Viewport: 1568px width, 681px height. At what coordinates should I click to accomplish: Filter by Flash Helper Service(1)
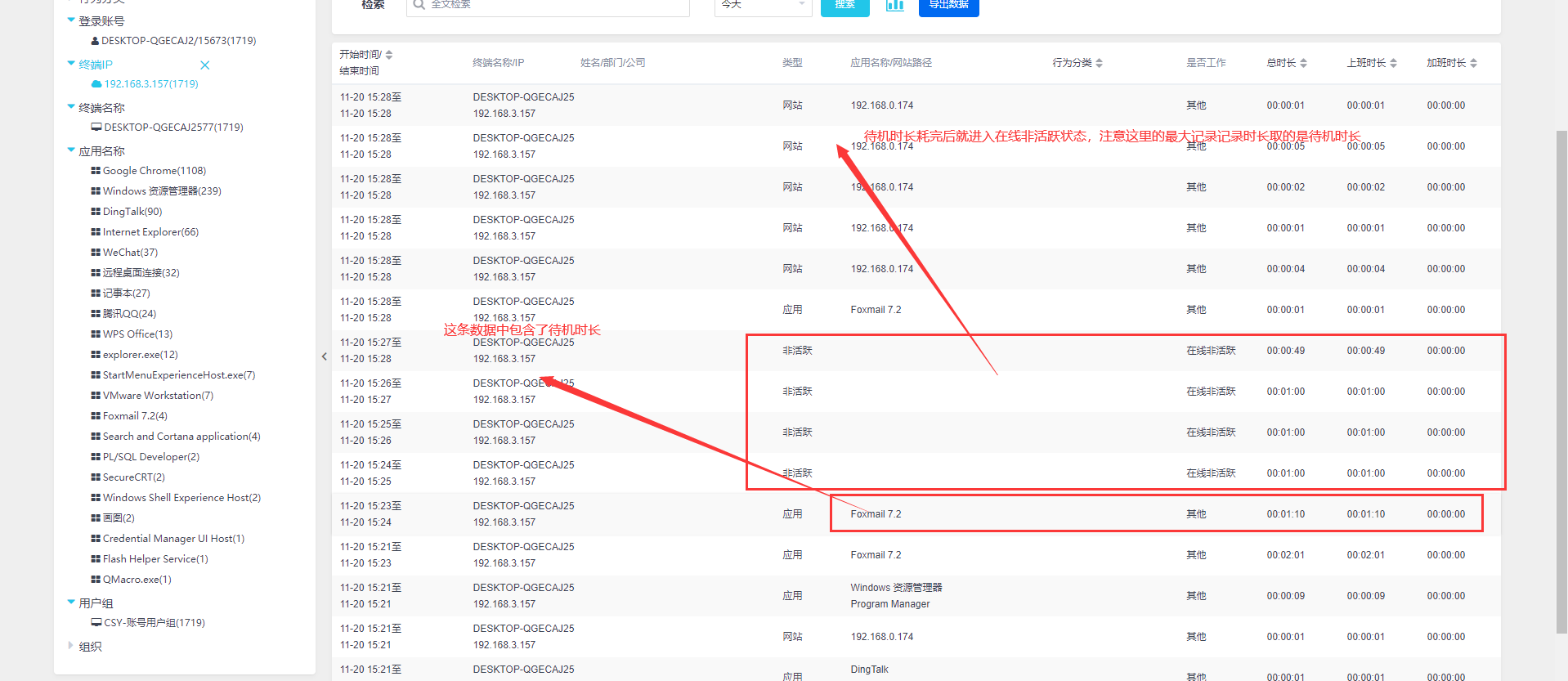(155, 559)
